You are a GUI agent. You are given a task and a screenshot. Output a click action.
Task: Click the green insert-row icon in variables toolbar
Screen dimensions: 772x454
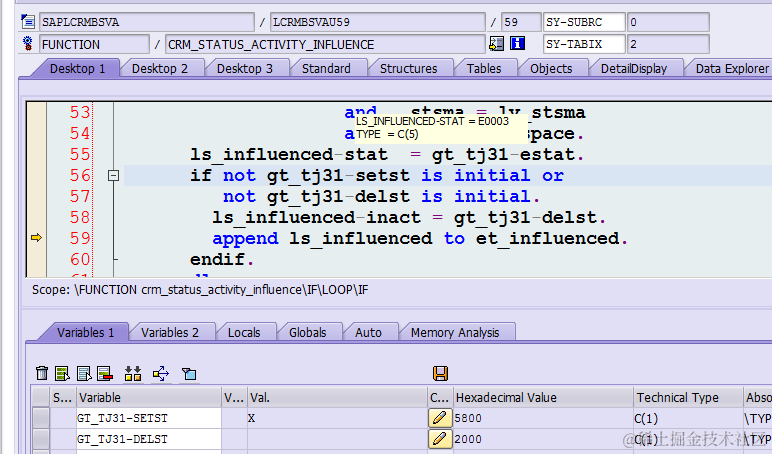tap(63, 373)
